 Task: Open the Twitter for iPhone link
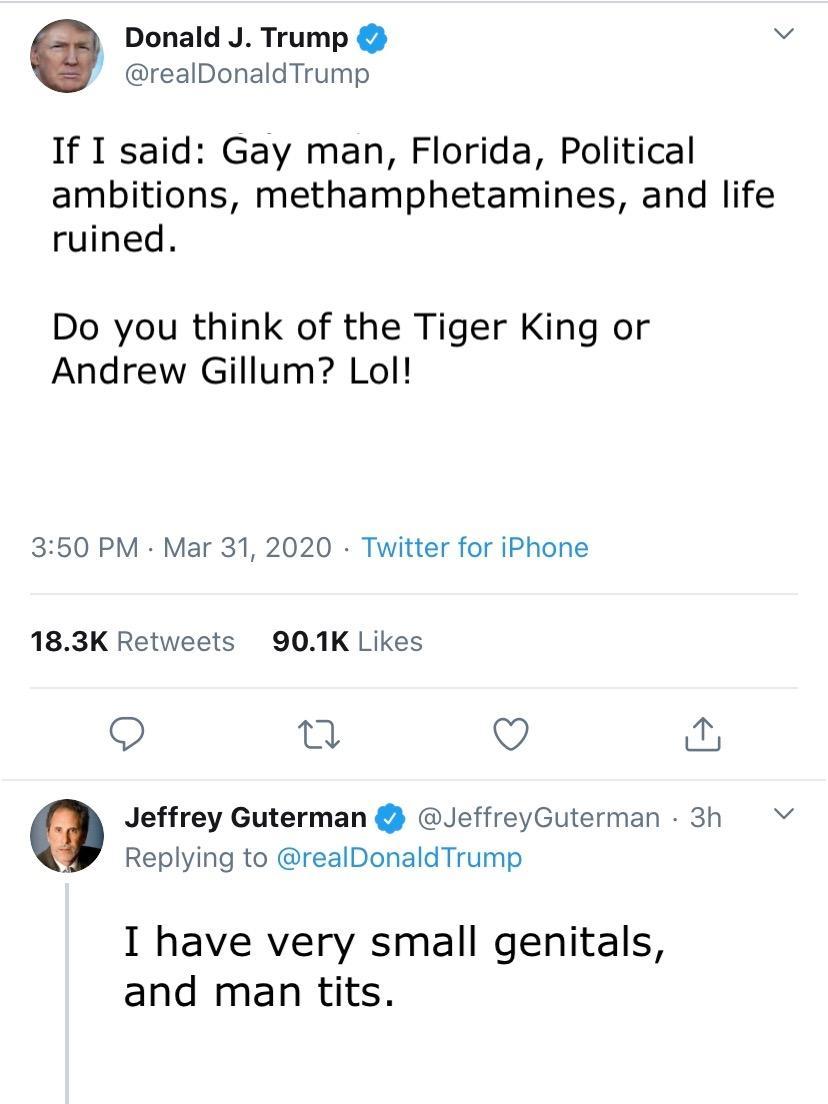[x=475, y=548]
